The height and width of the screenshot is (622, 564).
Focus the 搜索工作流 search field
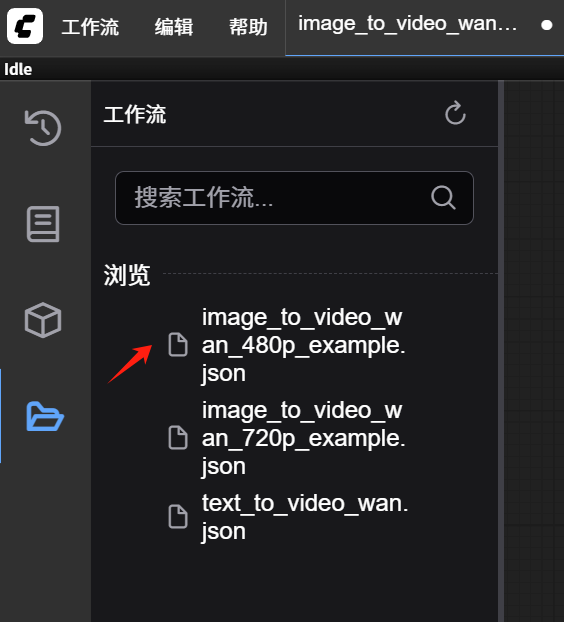[x=294, y=198]
